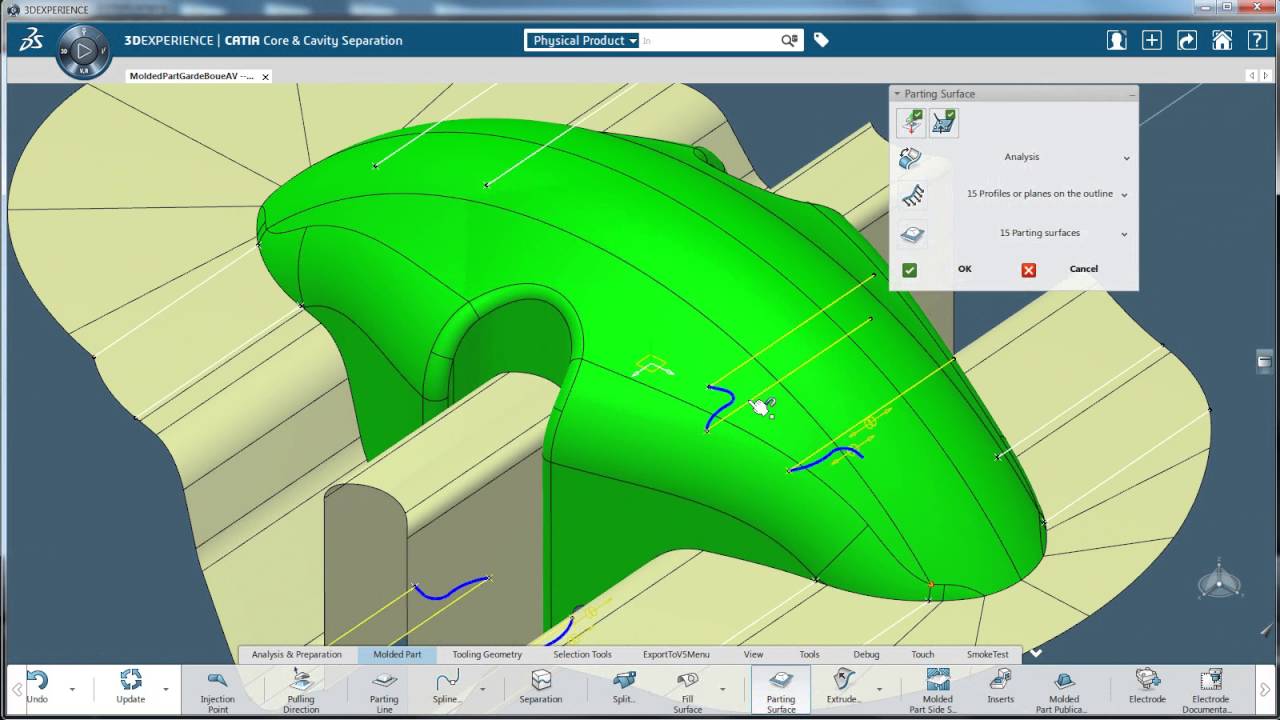Switch to Molded Part tab
The width and height of the screenshot is (1280, 720).
[x=398, y=654]
